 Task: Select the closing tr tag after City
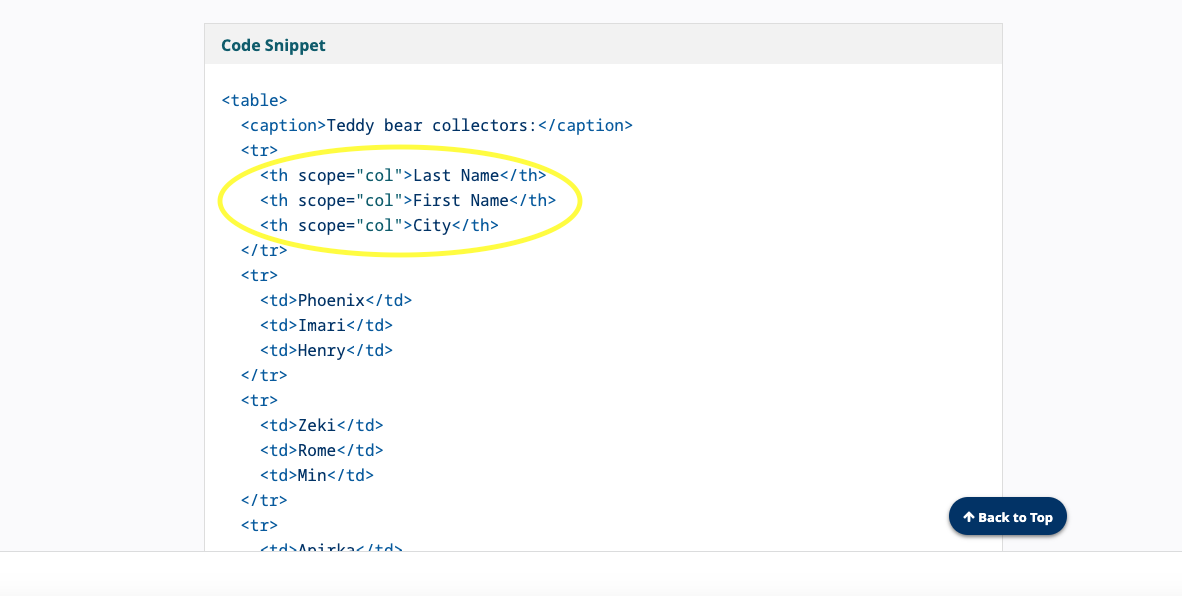click(264, 250)
